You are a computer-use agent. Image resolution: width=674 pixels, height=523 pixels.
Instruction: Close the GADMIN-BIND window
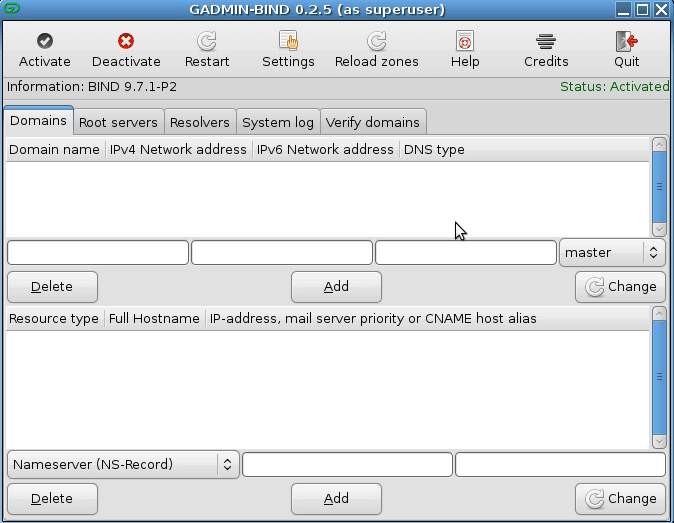pos(661,9)
